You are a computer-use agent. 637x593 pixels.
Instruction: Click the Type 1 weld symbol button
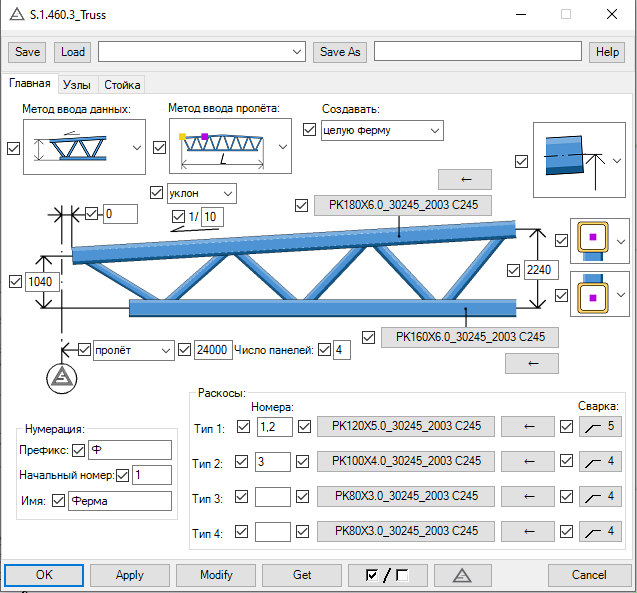pos(598,427)
